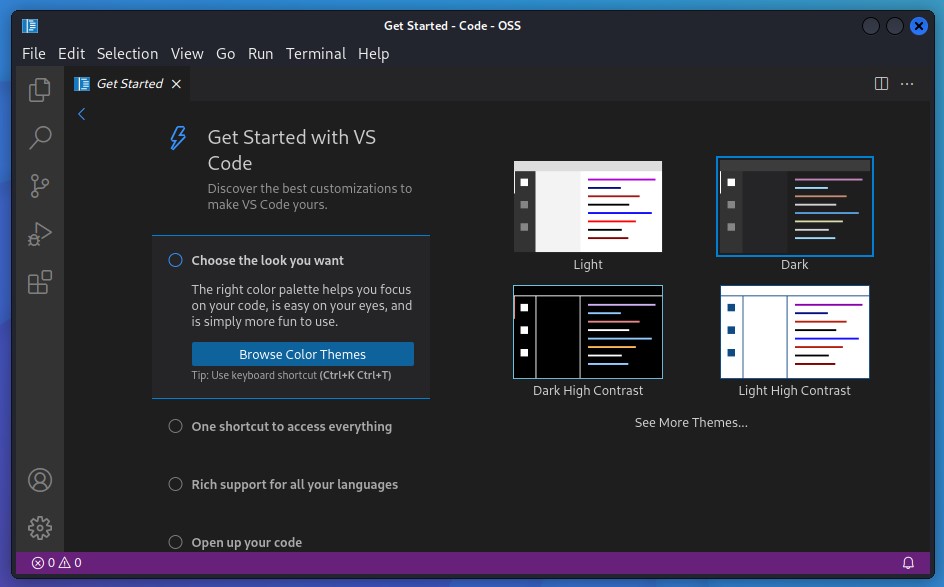Check the 'Open up your code' circle

pos(175,542)
